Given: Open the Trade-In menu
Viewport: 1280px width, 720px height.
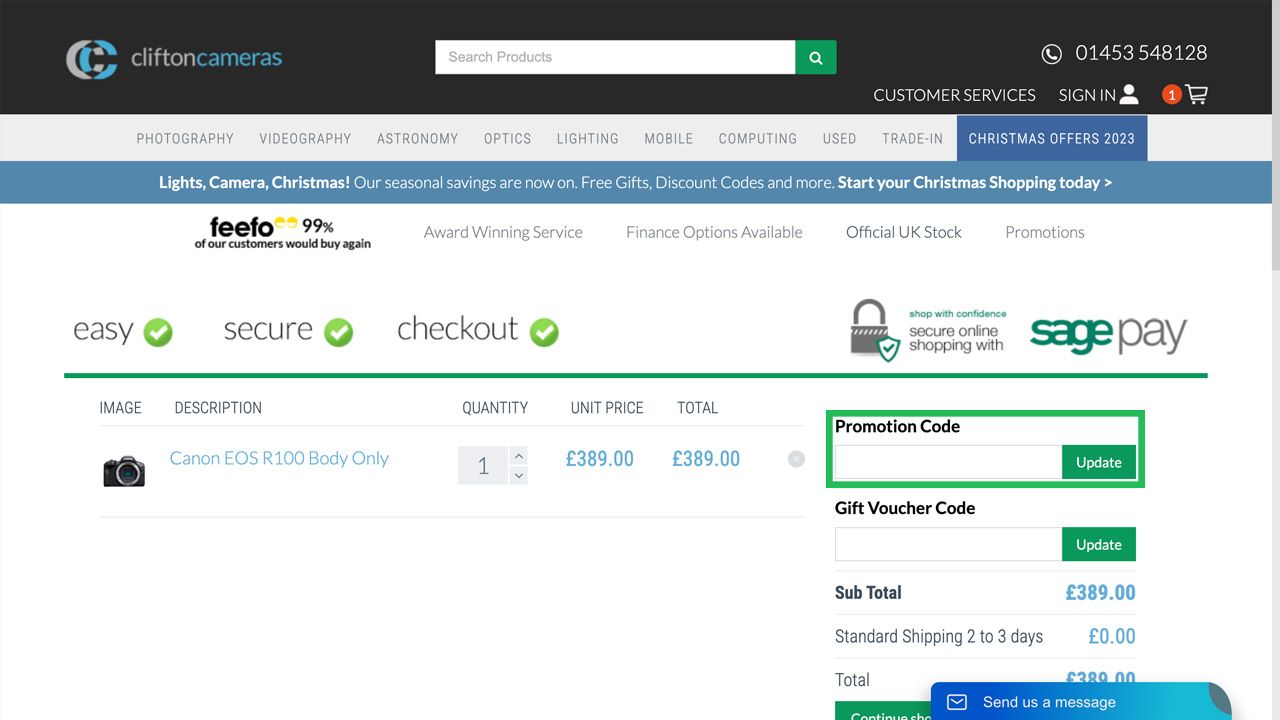Looking at the screenshot, I should coord(912,138).
